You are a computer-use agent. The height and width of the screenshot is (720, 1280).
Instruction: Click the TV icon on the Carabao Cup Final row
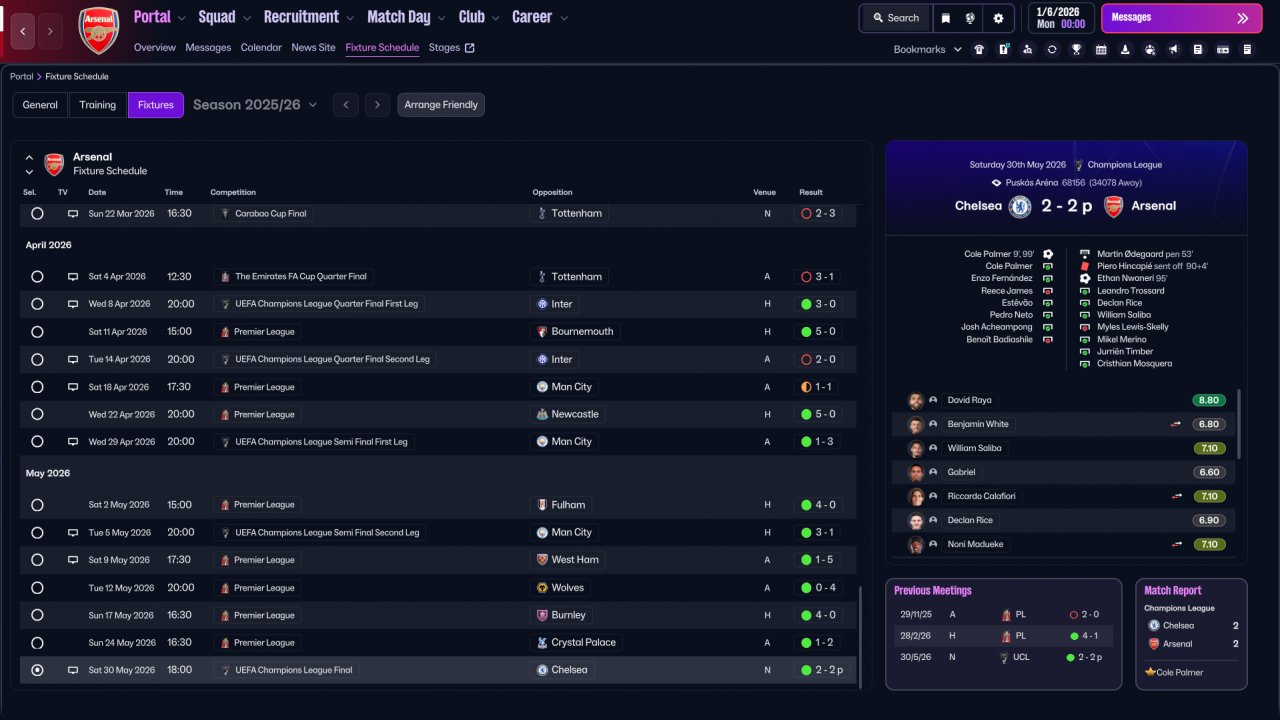coord(73,214)
